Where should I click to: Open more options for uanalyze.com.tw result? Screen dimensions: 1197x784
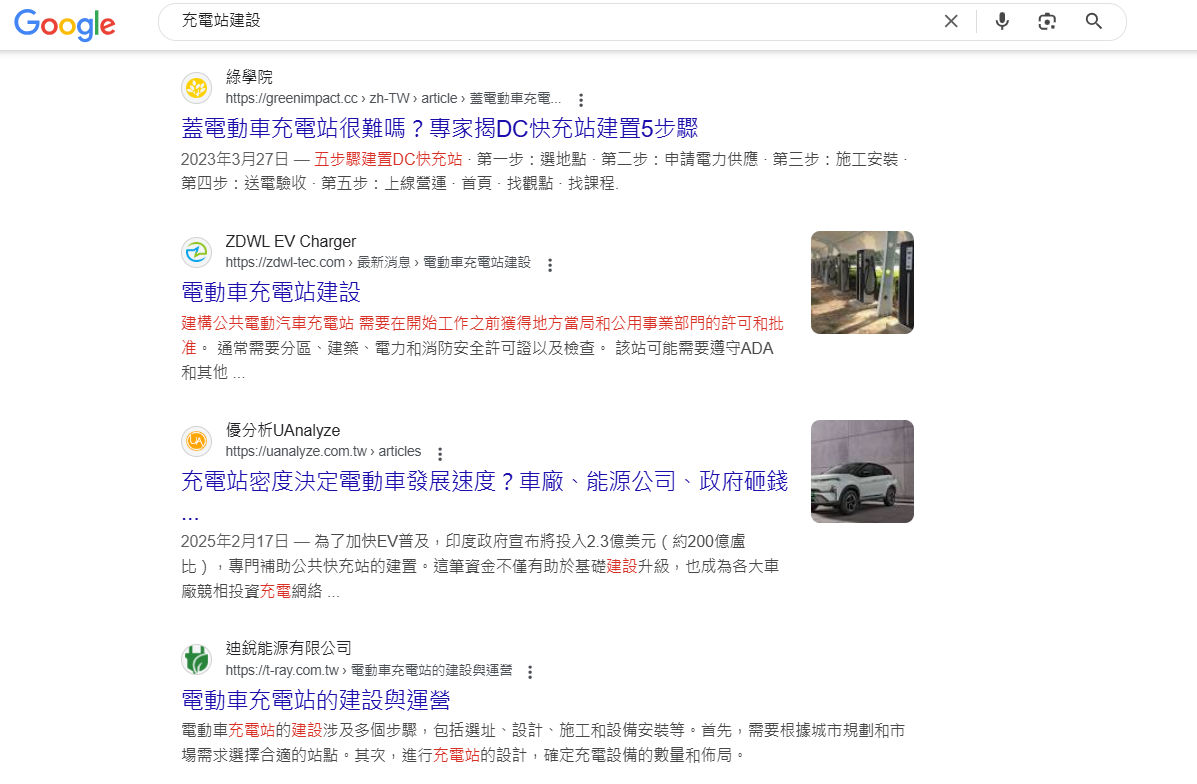point(440,453)
